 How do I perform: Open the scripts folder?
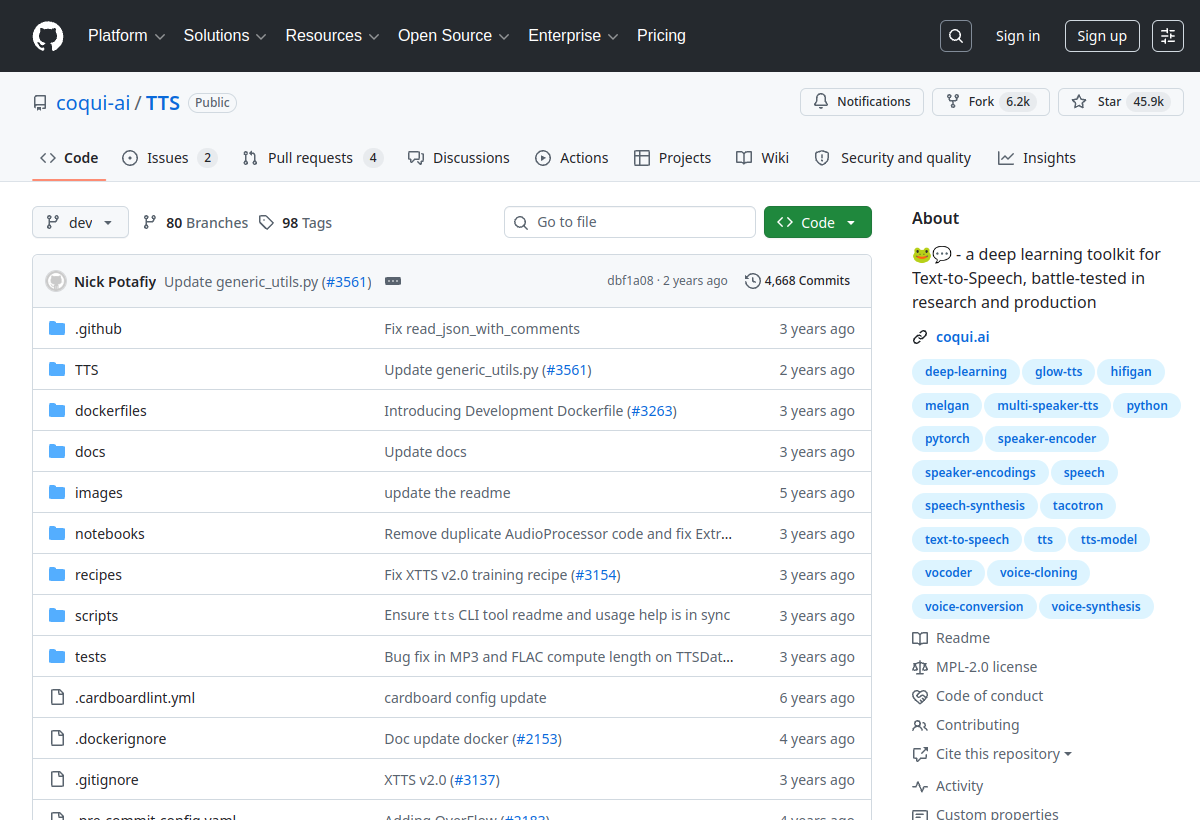(97, 616)
